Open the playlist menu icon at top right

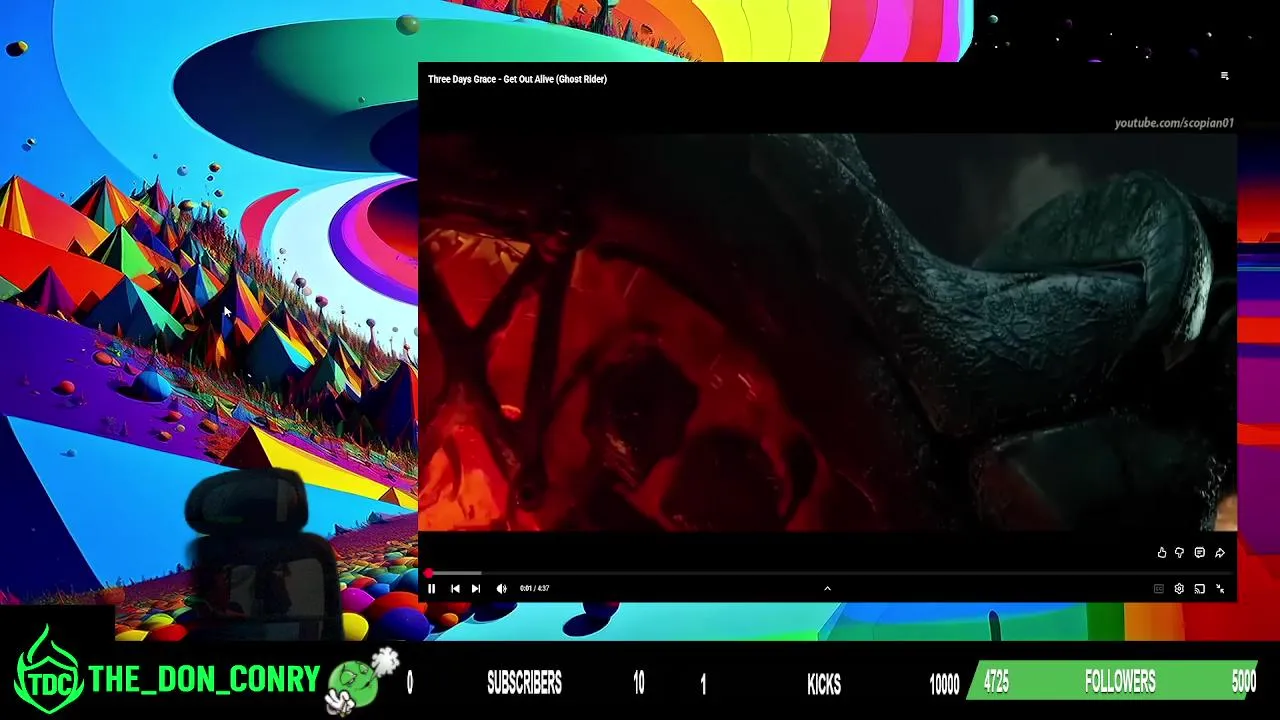click(1225, 76)
